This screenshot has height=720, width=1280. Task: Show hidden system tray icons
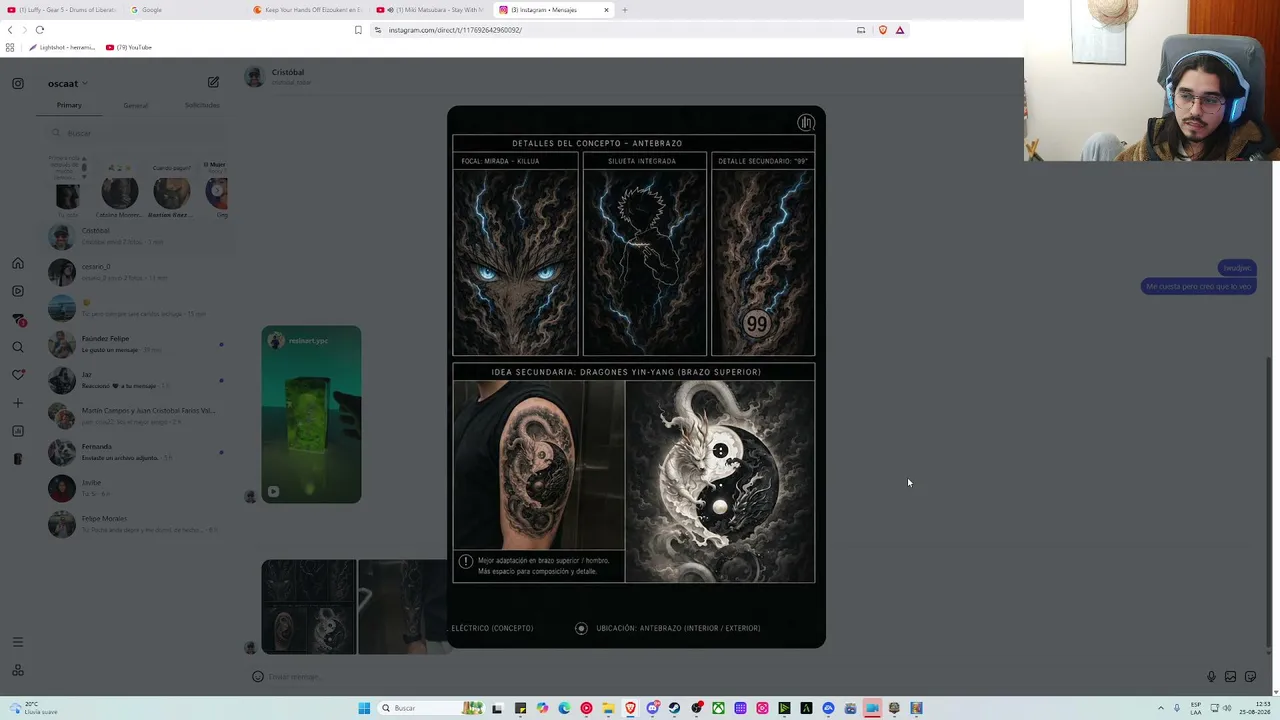[x=1161, y=708]
